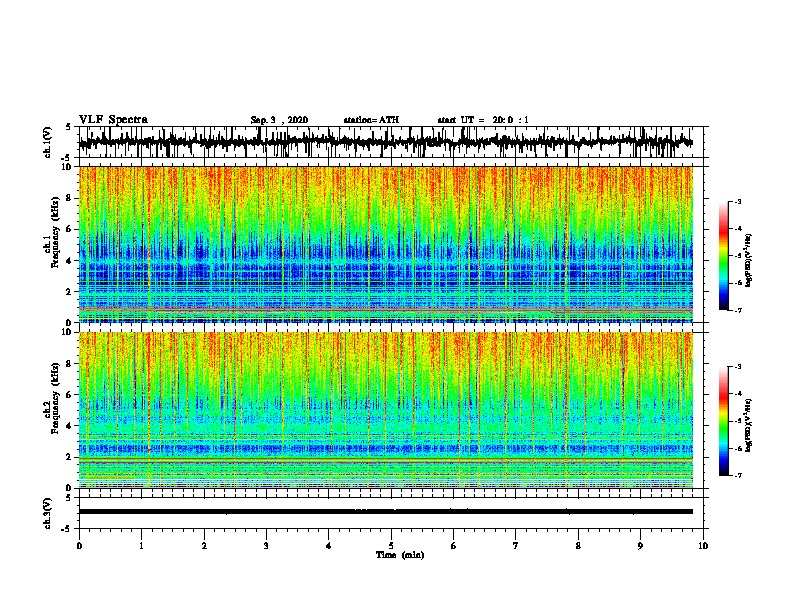Click the "Time (min)" x-axis label
792x612 pixels.
(400, 555)
